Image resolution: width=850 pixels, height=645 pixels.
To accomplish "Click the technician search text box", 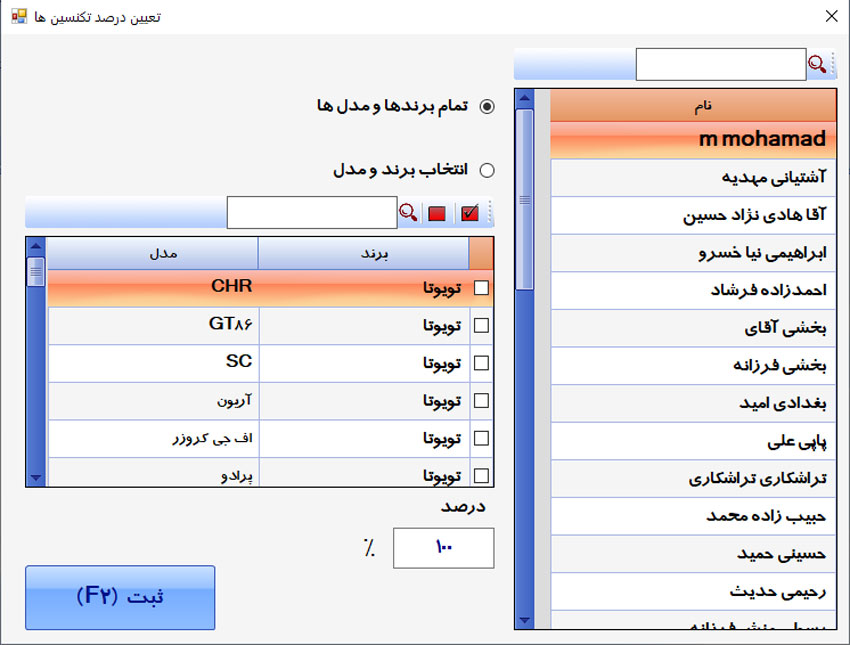I will tap(720, 63).
